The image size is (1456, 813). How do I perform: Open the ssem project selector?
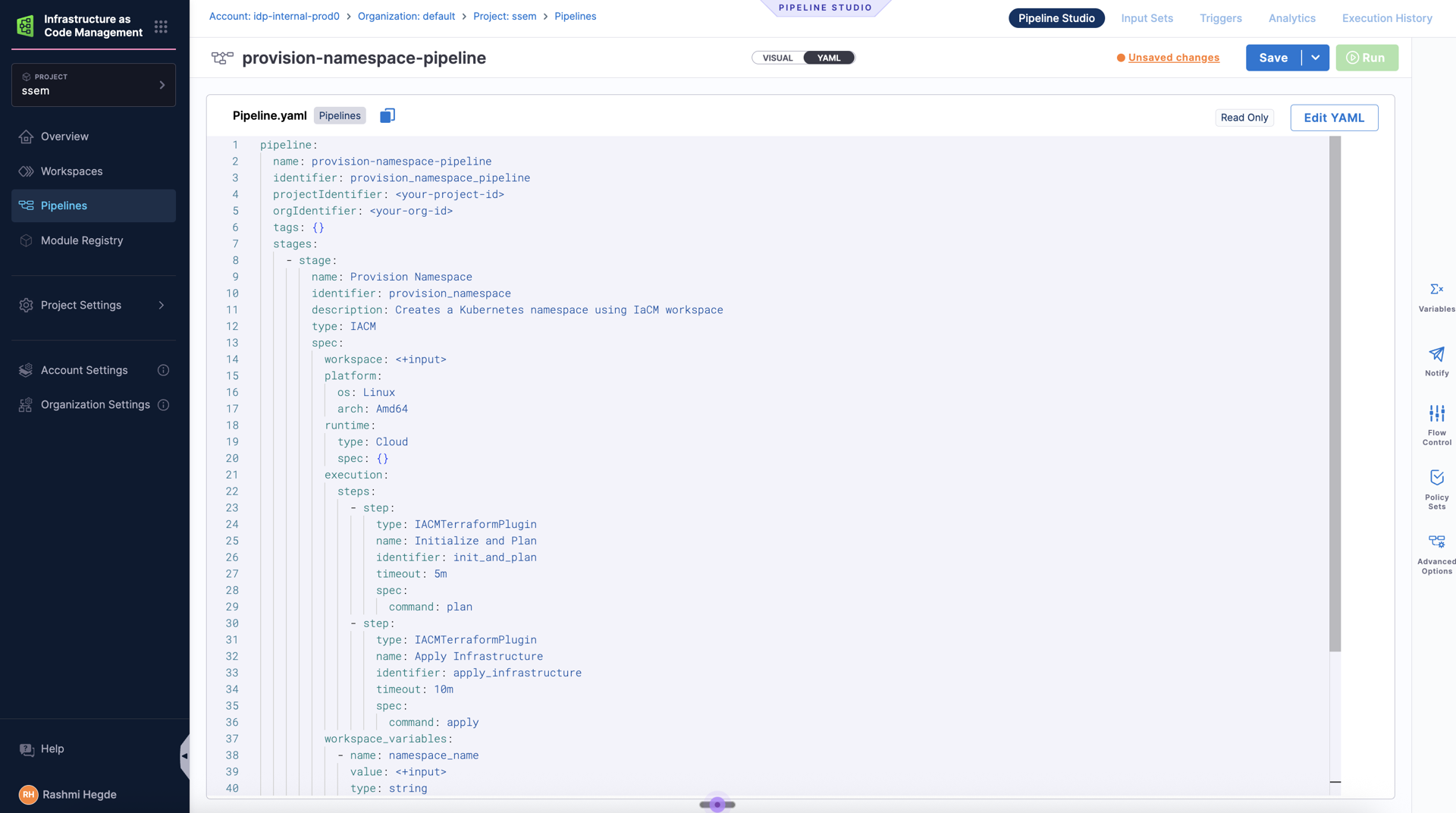coord(93,85)
